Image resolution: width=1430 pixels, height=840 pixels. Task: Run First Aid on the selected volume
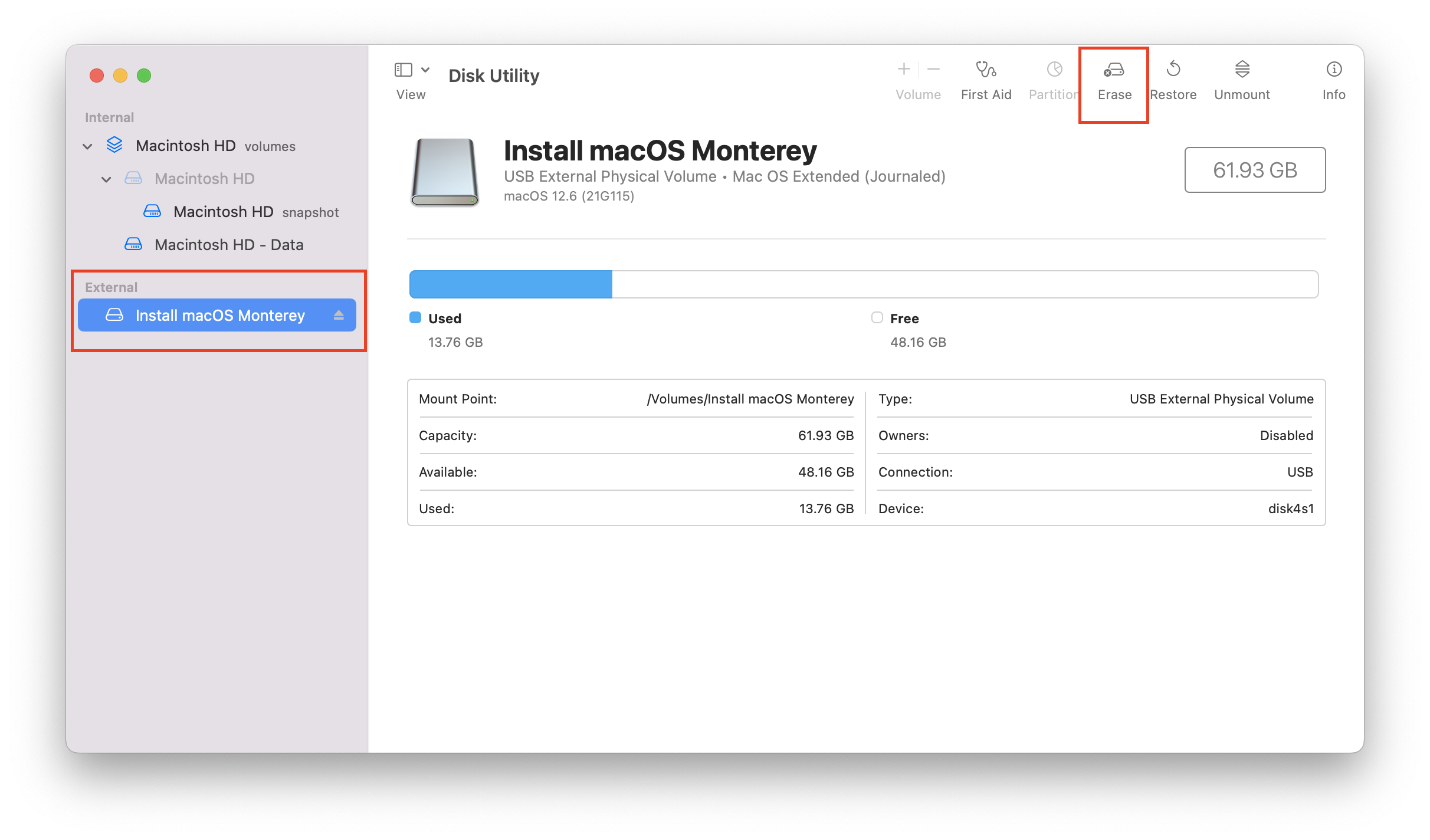pos(986,77)
